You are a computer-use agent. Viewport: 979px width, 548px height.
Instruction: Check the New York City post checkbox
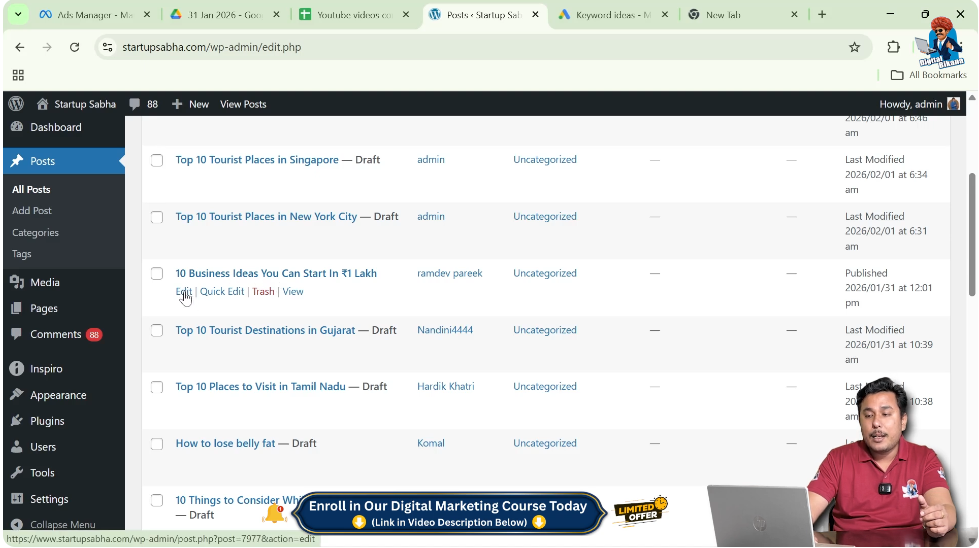tap(157, 217)
